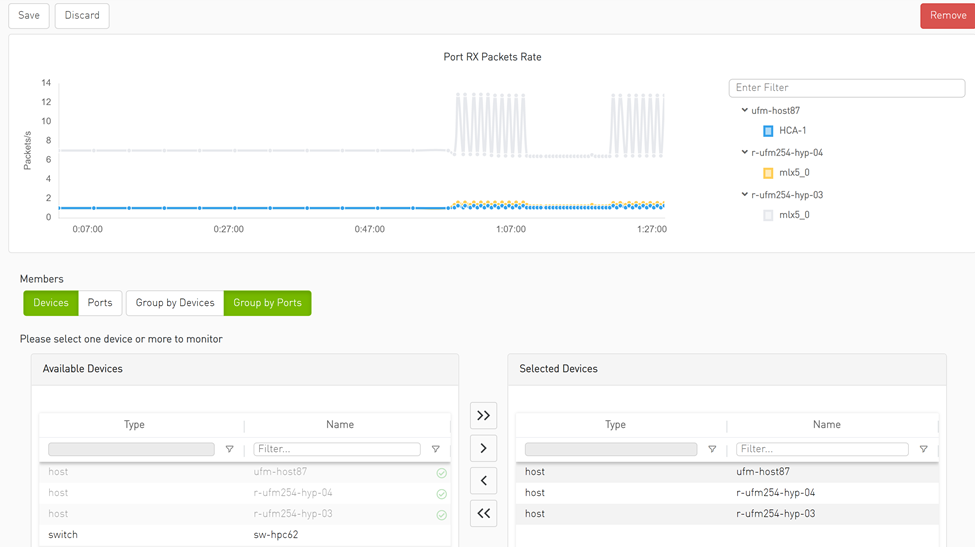Switch to the Ports members tab
Image resolution: width=975 pixels, height=547 pixels.
point(100,303)
